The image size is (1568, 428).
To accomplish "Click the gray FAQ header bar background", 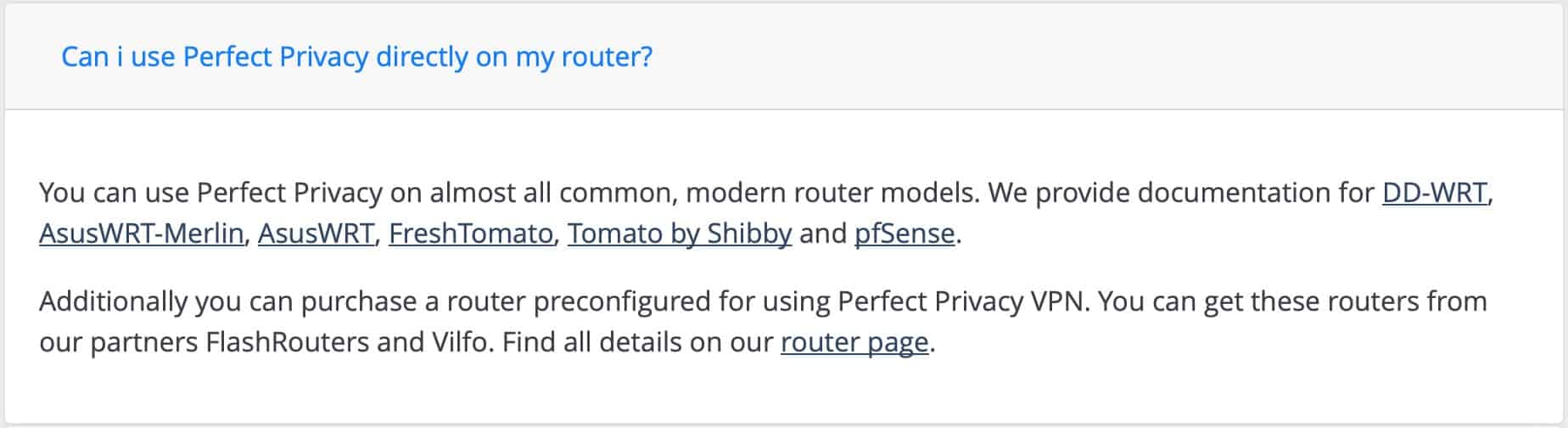I will tap(1103, 56).
